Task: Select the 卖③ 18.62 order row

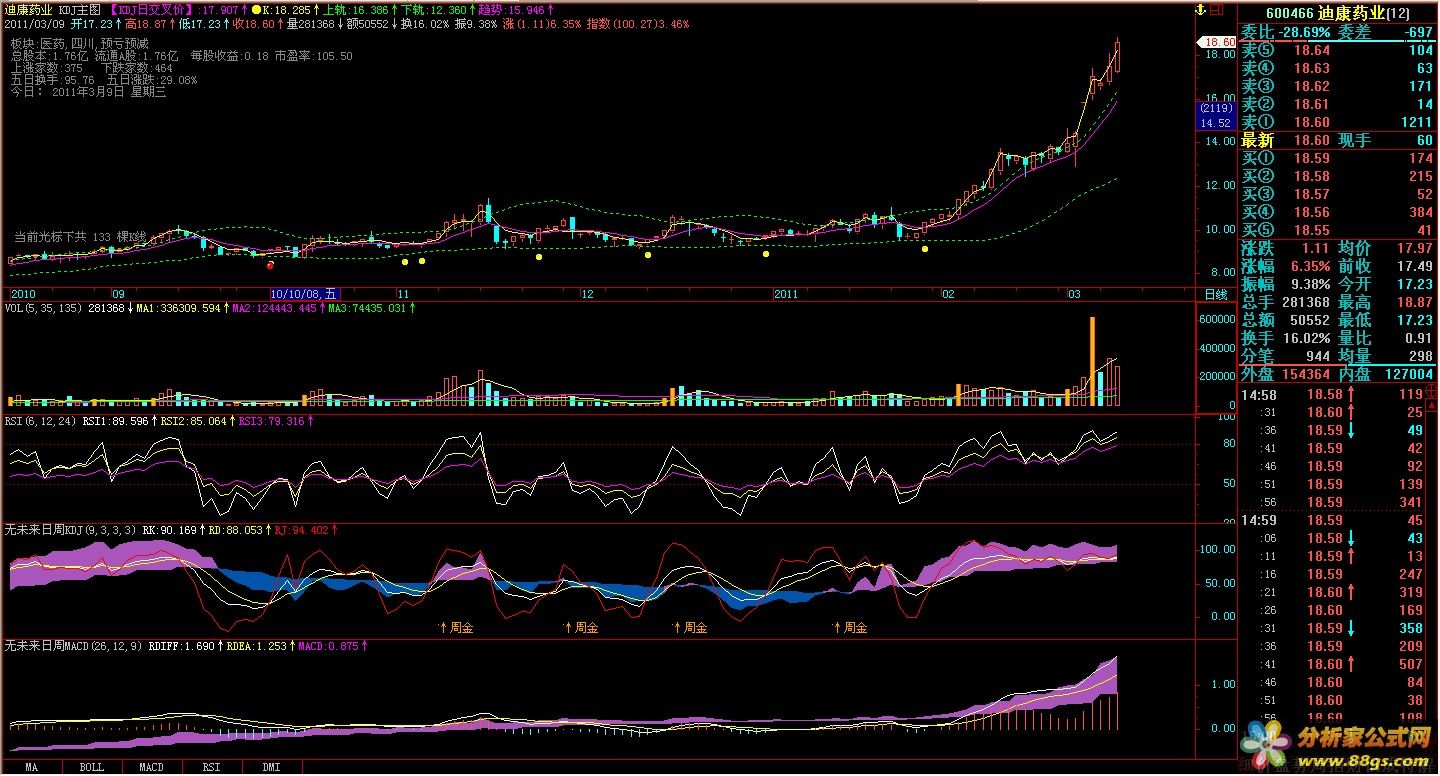Action: click(1338, 86)
